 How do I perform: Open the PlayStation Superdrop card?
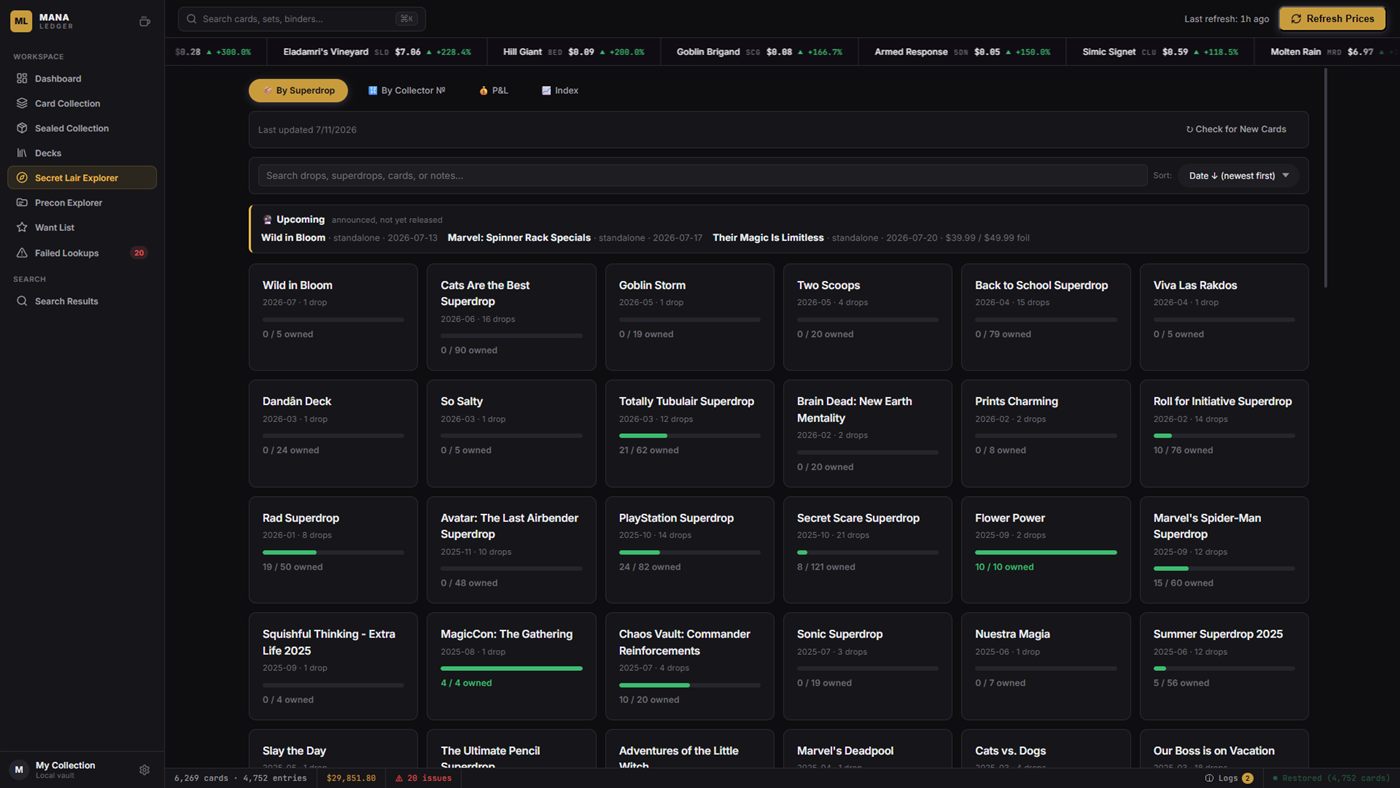pyautogui.click(x=689, y=550)
